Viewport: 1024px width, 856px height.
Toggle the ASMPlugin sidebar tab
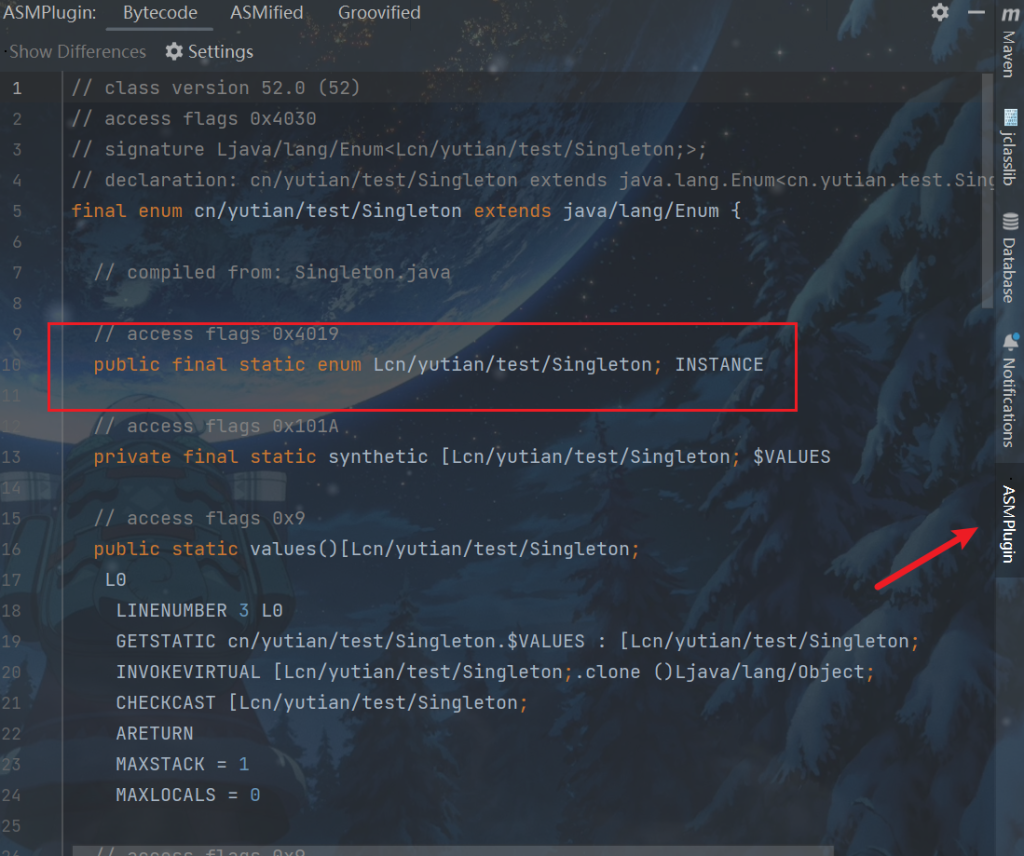(x=1009, y=522)
